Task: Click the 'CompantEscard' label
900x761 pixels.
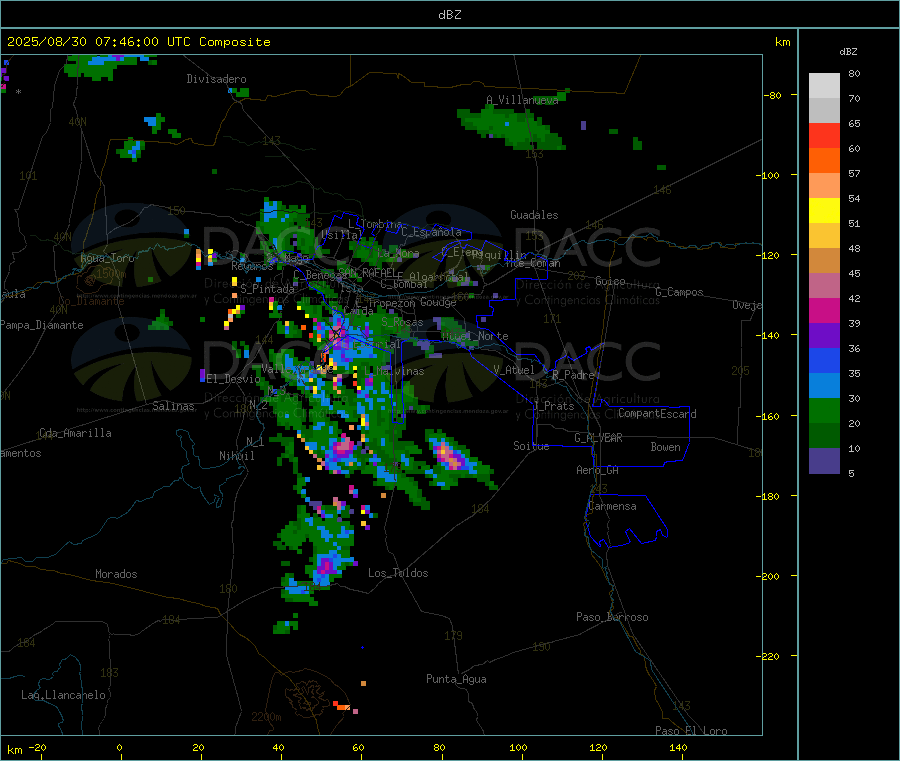Action: click(x=657, y=414)
